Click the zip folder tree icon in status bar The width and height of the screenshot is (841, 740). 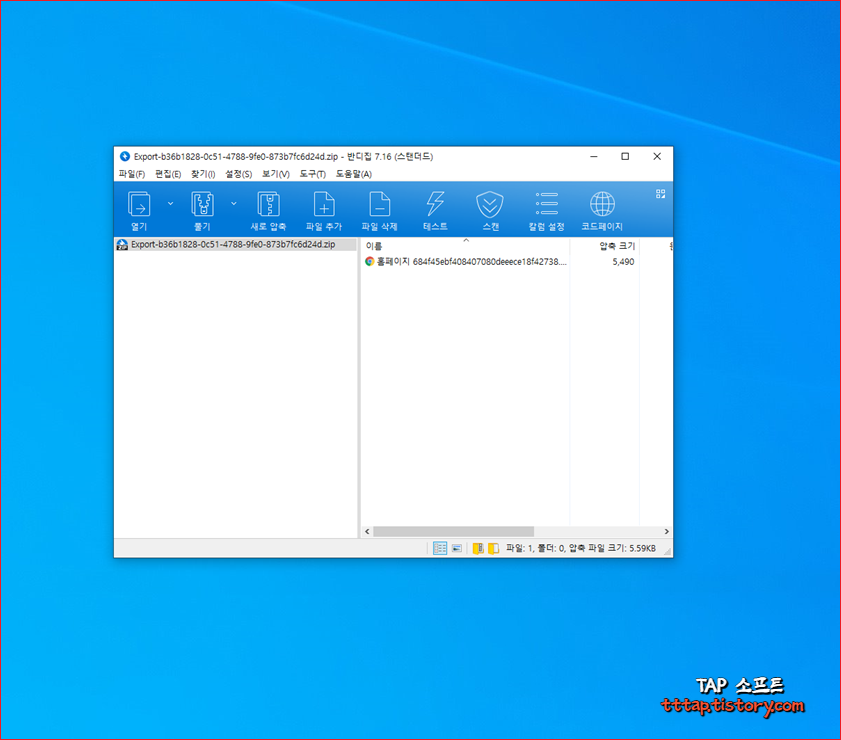coord(478,548)
